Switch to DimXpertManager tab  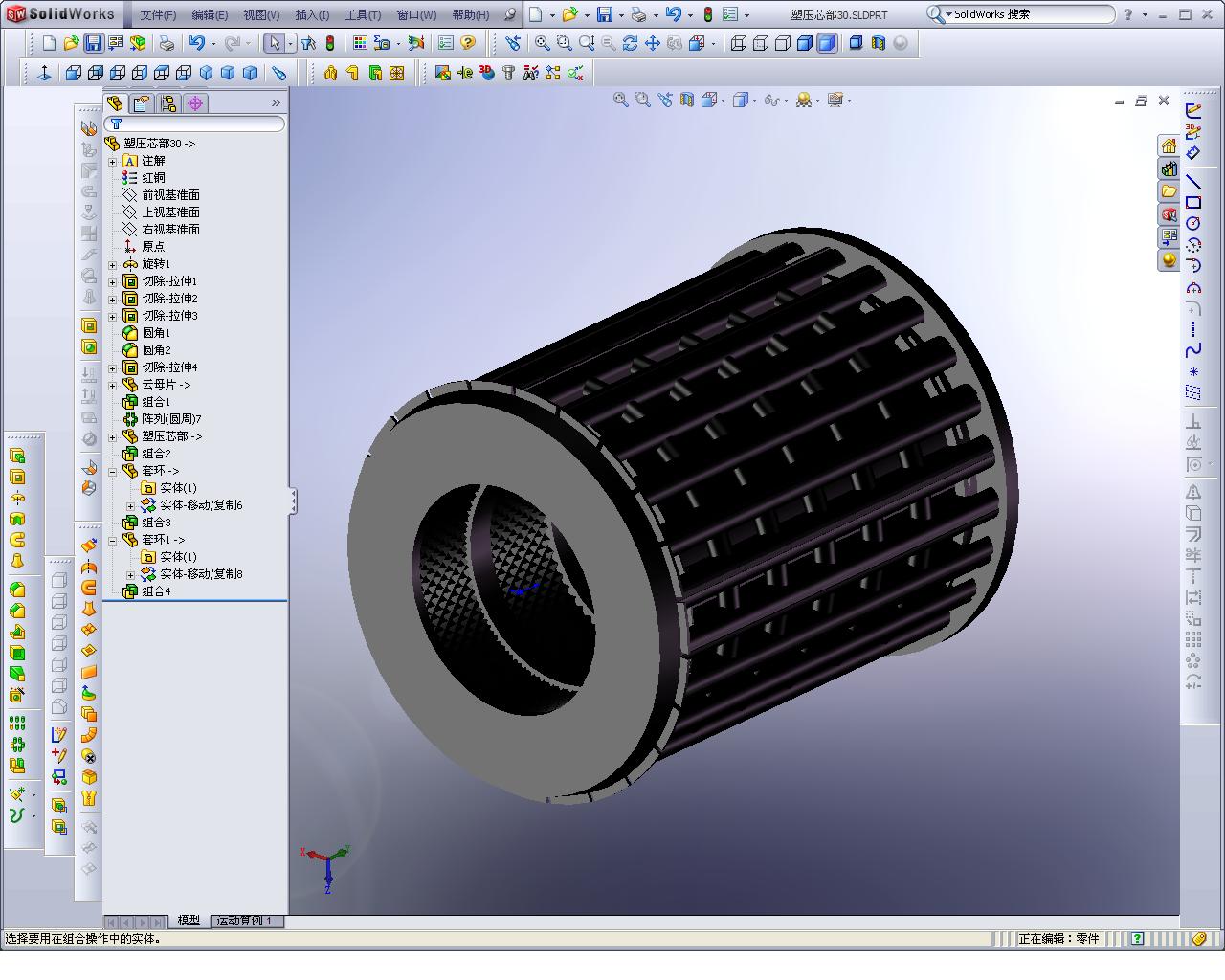click(x=195, y=103)
